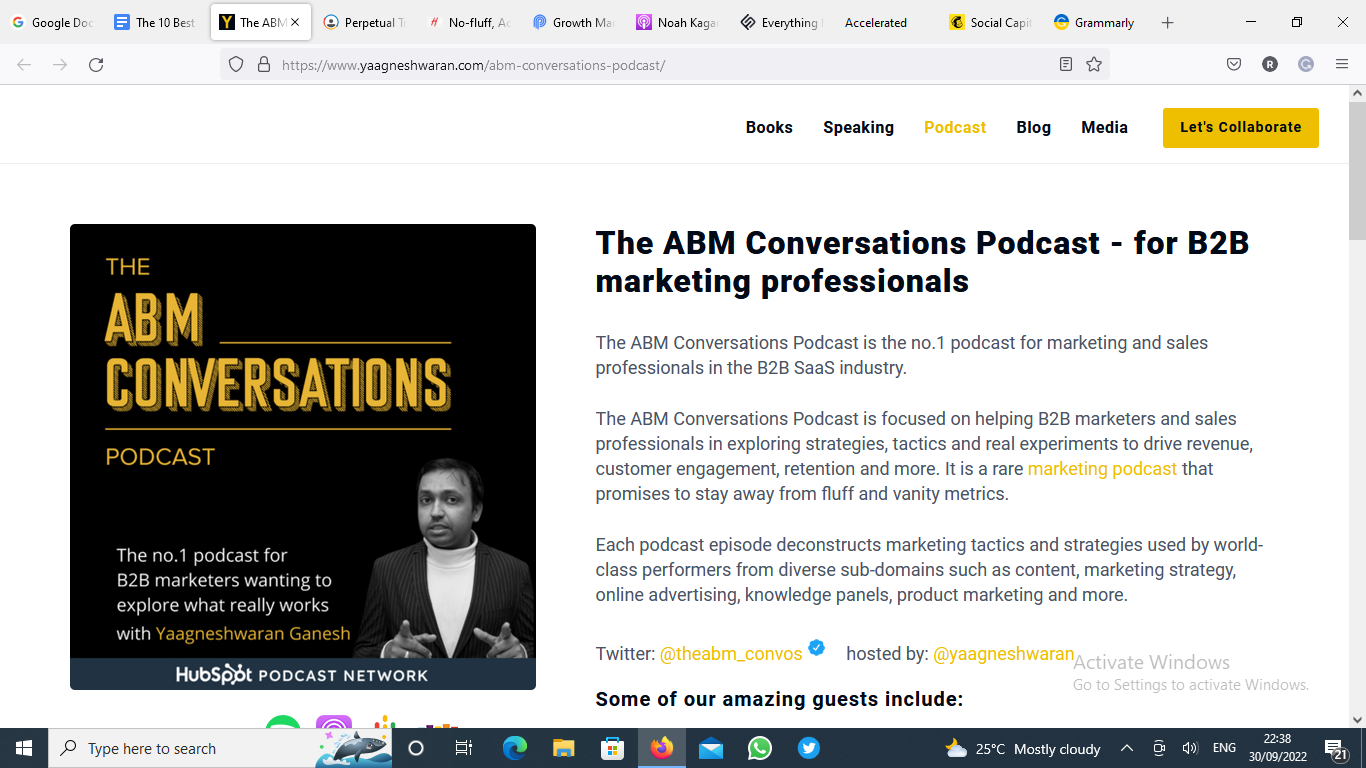Switch to the Noah Kagan tab
Viewport: 1366px width, 768px height.
click(676, 22)
